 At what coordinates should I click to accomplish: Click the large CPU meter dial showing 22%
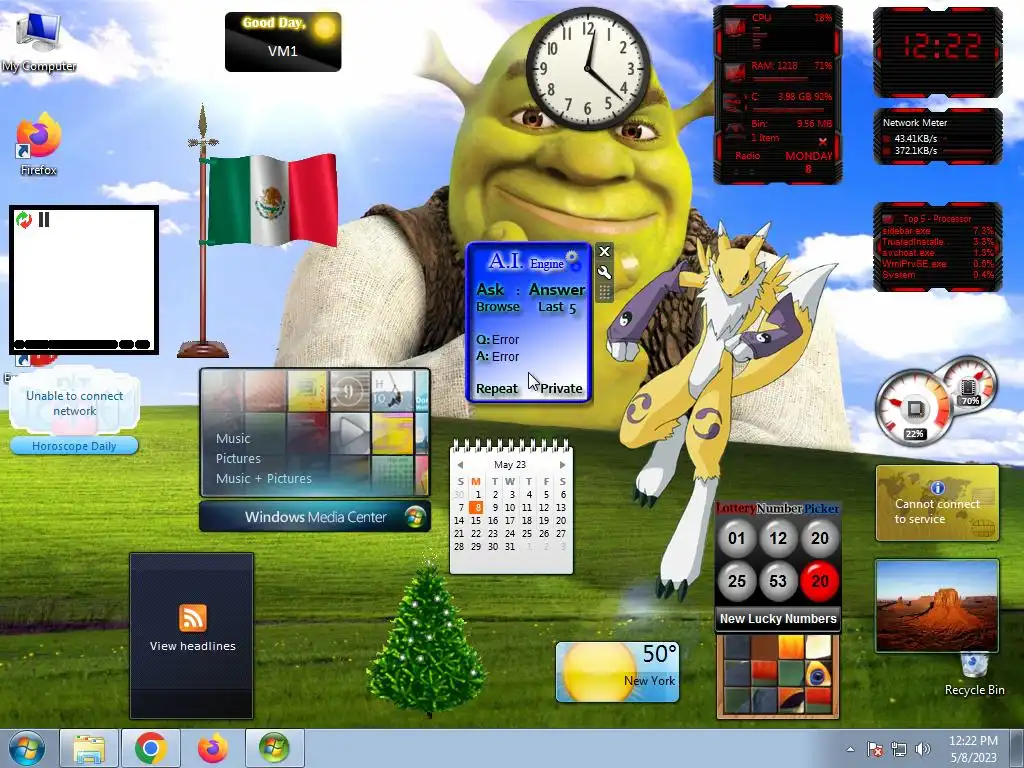[914, 409]
